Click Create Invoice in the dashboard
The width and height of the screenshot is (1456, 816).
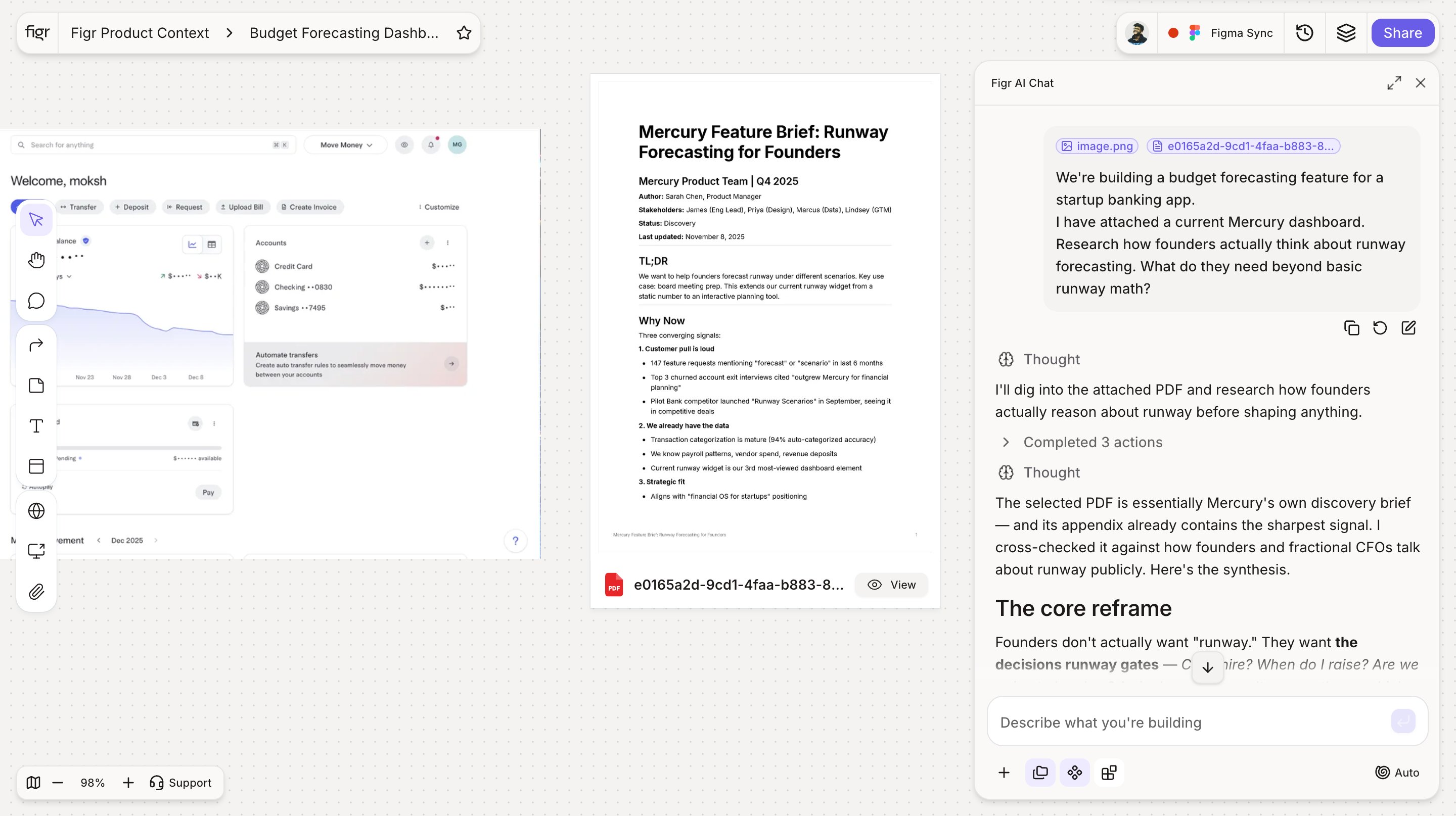pyautogui.click(x=310, y=207)
